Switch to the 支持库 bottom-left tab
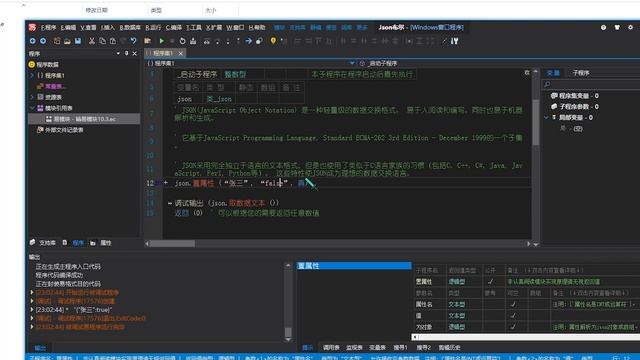Viewport: 640px width, 360px height. (43, 243)
